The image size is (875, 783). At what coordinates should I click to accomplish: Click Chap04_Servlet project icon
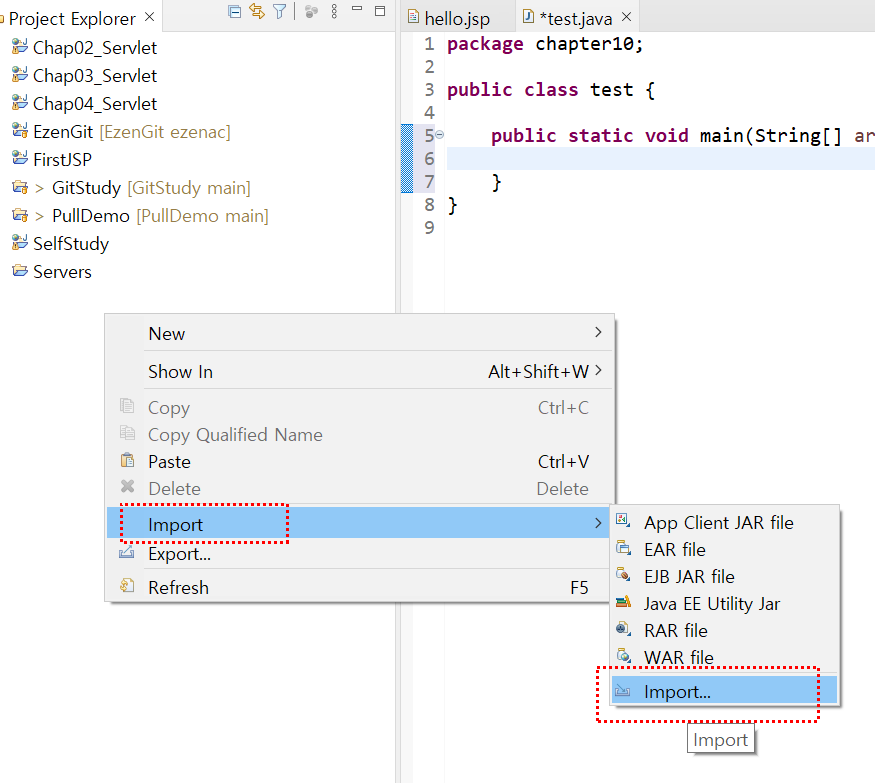coord(20,102)
